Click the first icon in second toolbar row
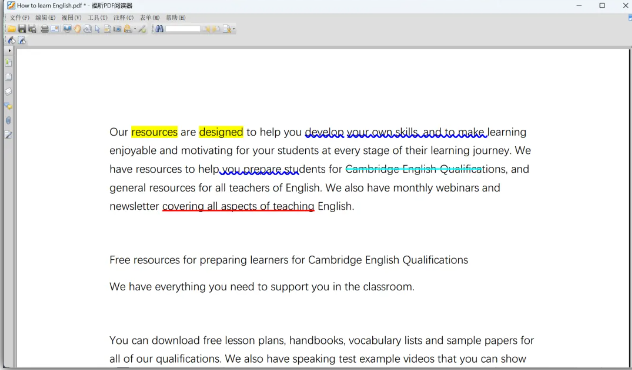This screenshot has width=632, height=370. point(12,40)
